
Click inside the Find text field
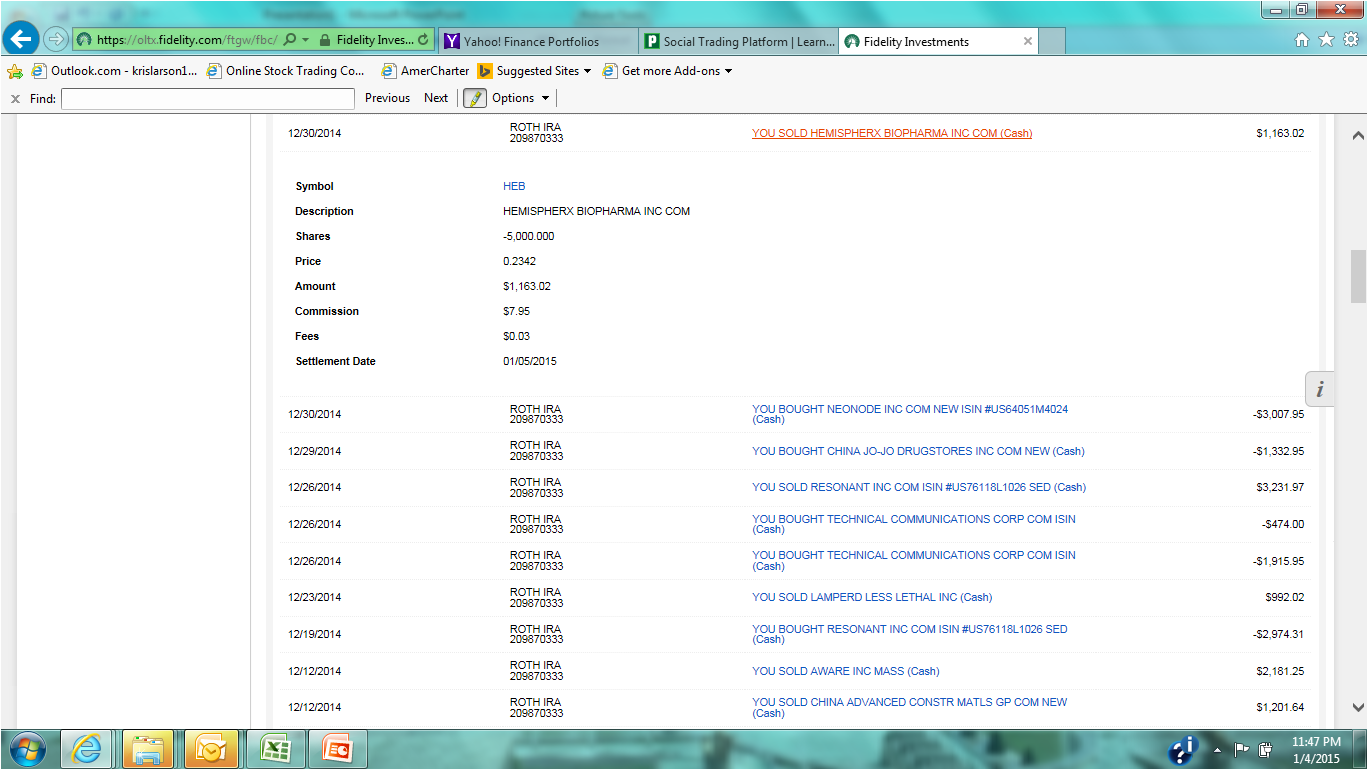point(207,98)
